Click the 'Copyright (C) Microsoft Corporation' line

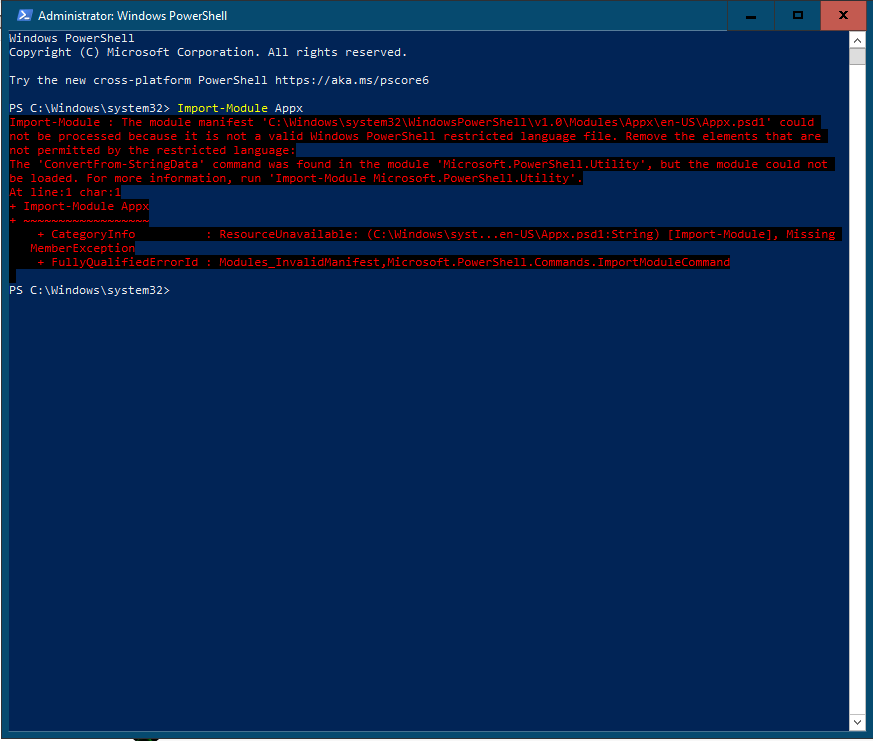[208, 52]
